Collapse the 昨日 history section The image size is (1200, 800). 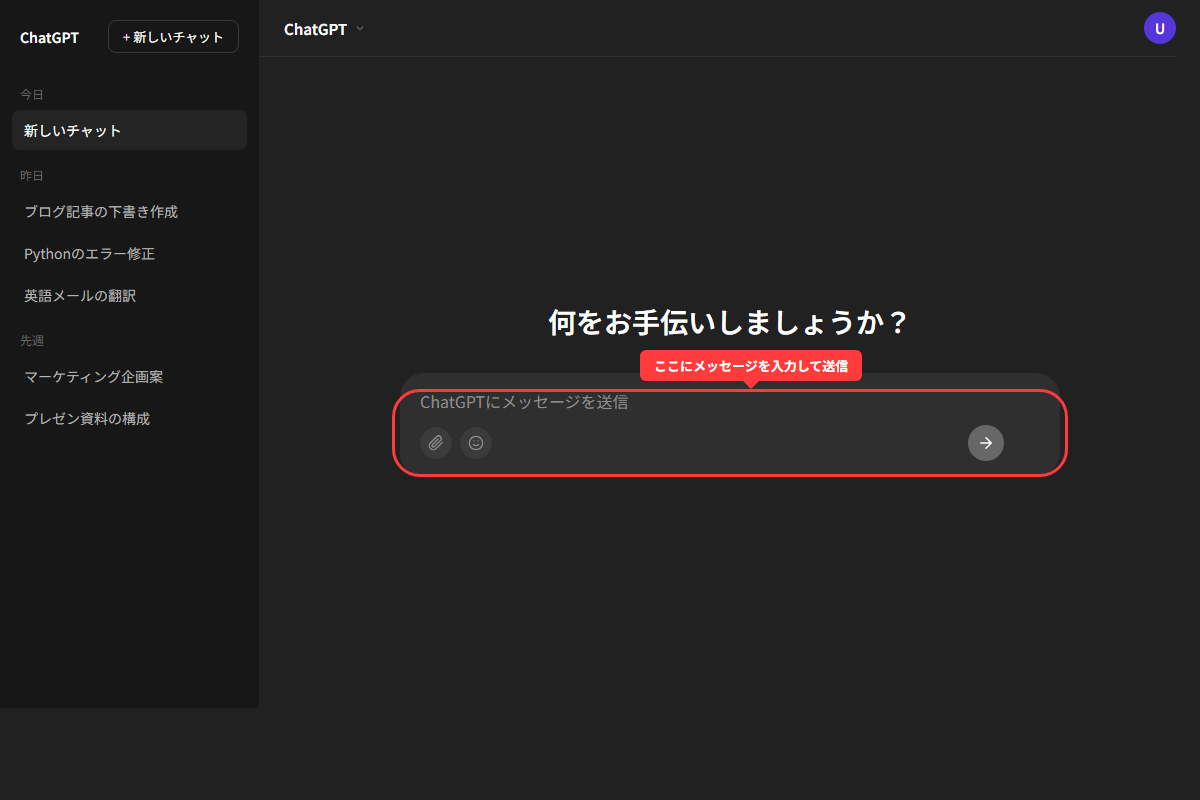[x=30, y=174]
